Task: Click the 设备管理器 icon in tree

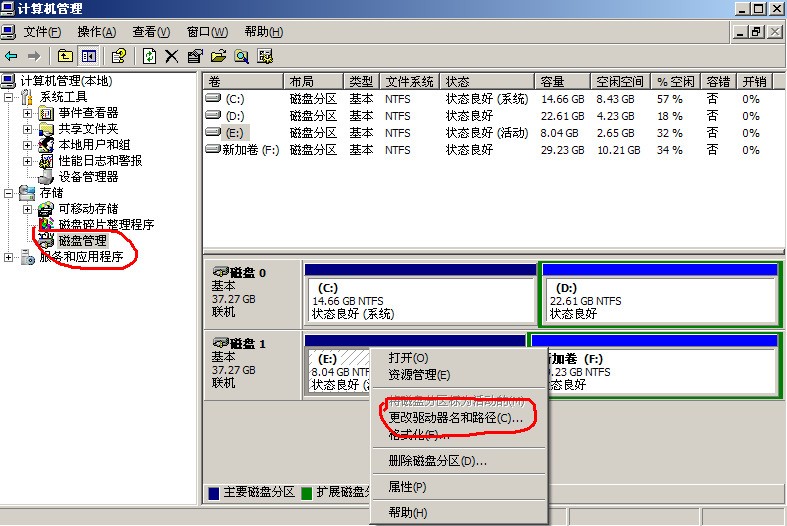Action: click(46, 177)
